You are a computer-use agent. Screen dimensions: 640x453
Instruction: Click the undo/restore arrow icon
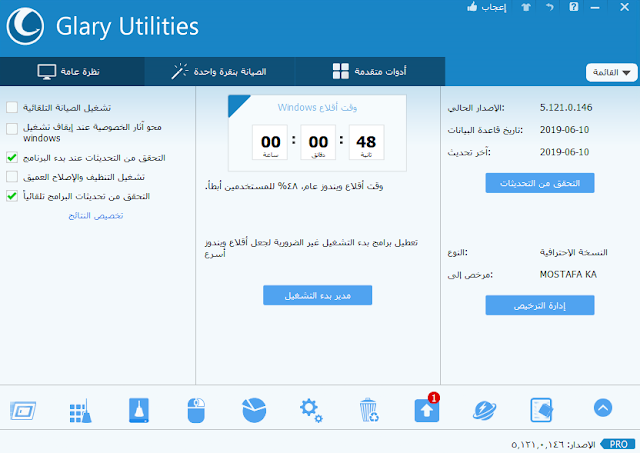550,7
